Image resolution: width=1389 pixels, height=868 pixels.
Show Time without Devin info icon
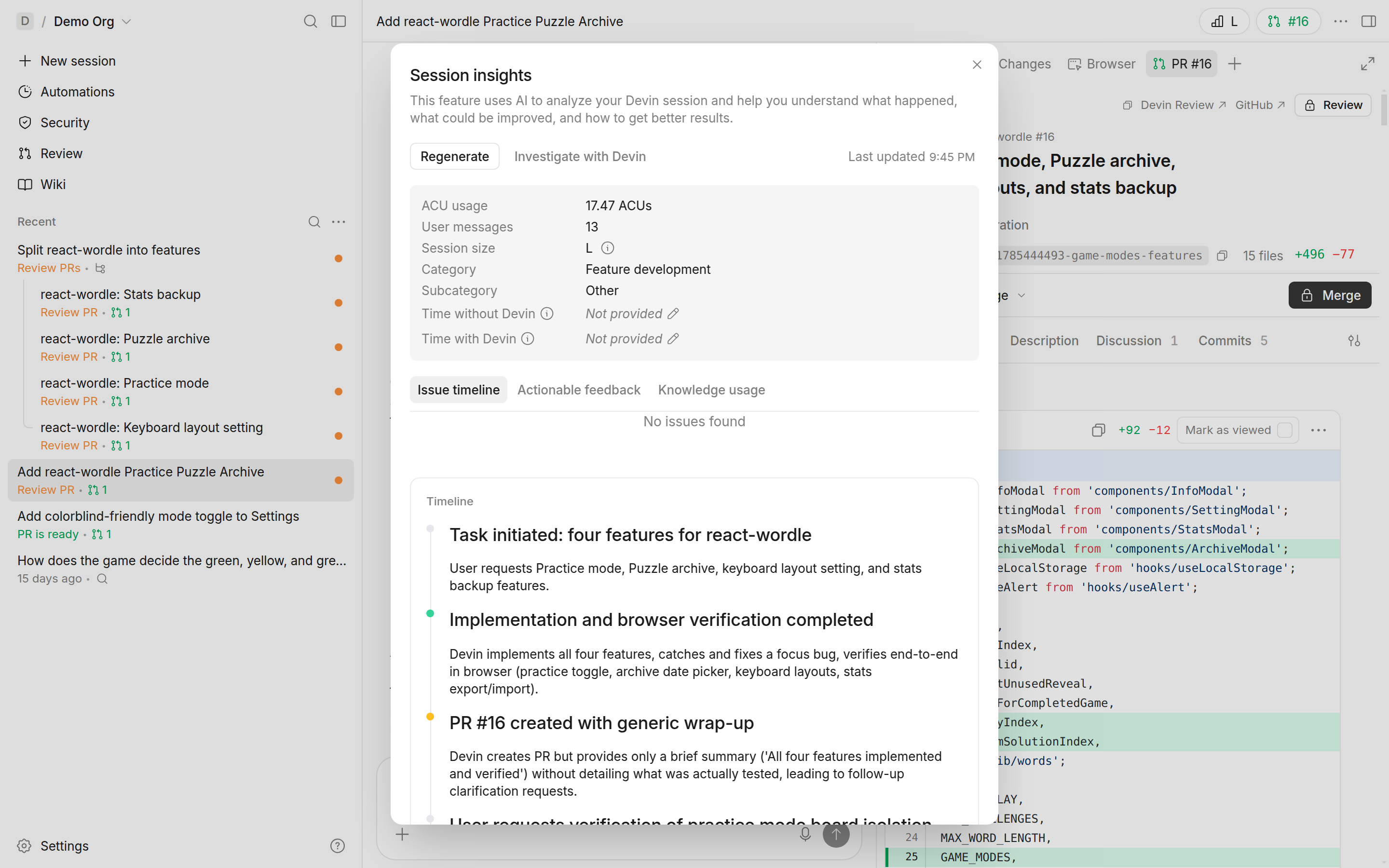click(547, 313)
